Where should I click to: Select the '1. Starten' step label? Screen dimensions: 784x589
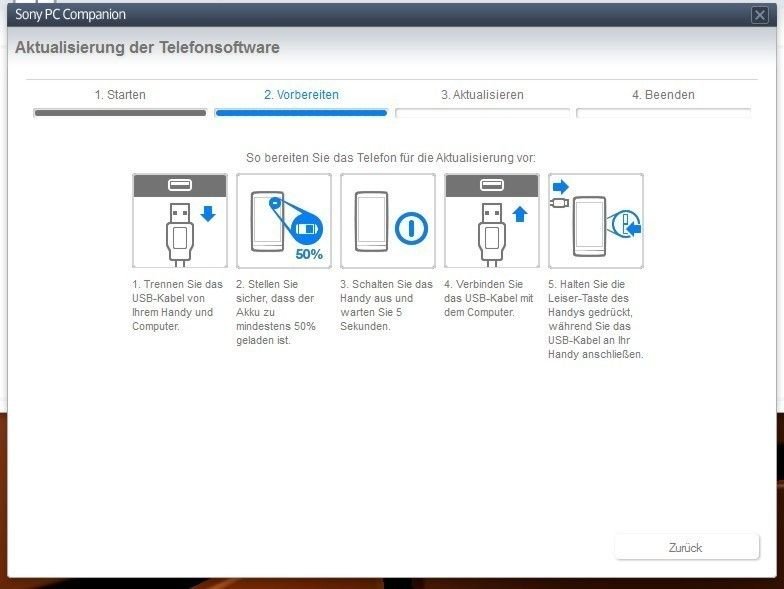point(120,95)
